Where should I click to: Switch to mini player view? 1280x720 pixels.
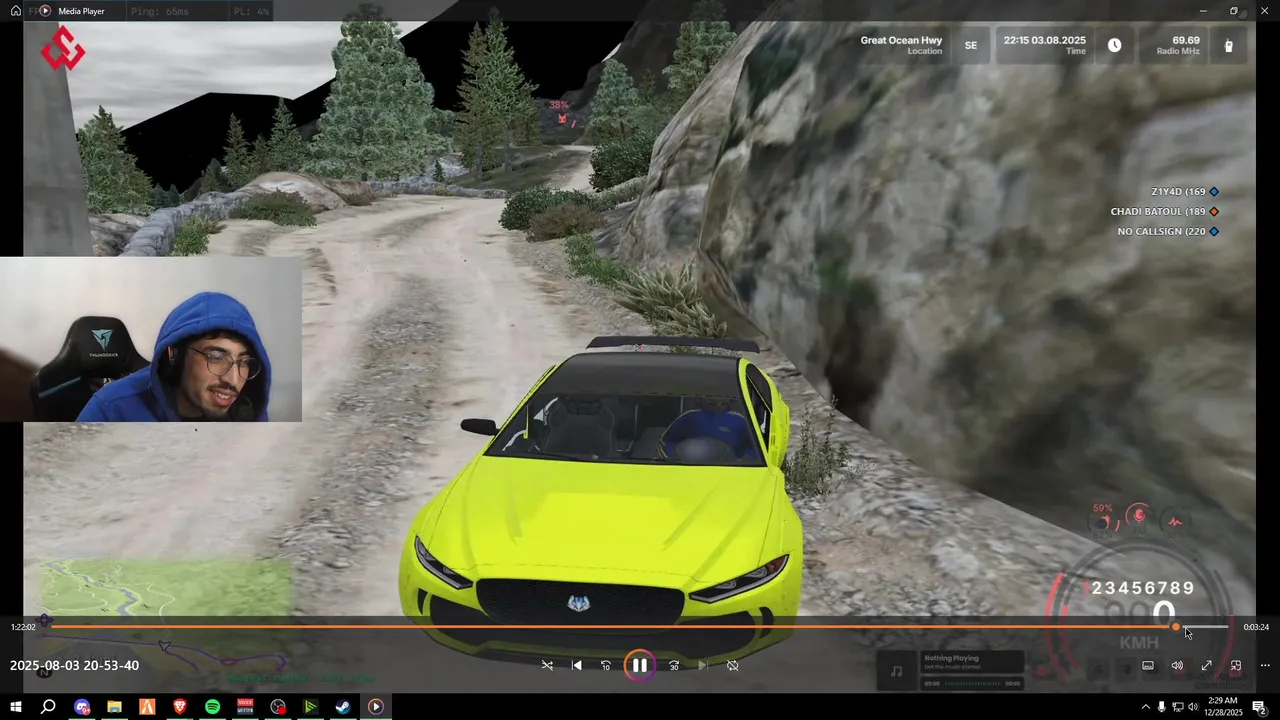click(1236, 665)
